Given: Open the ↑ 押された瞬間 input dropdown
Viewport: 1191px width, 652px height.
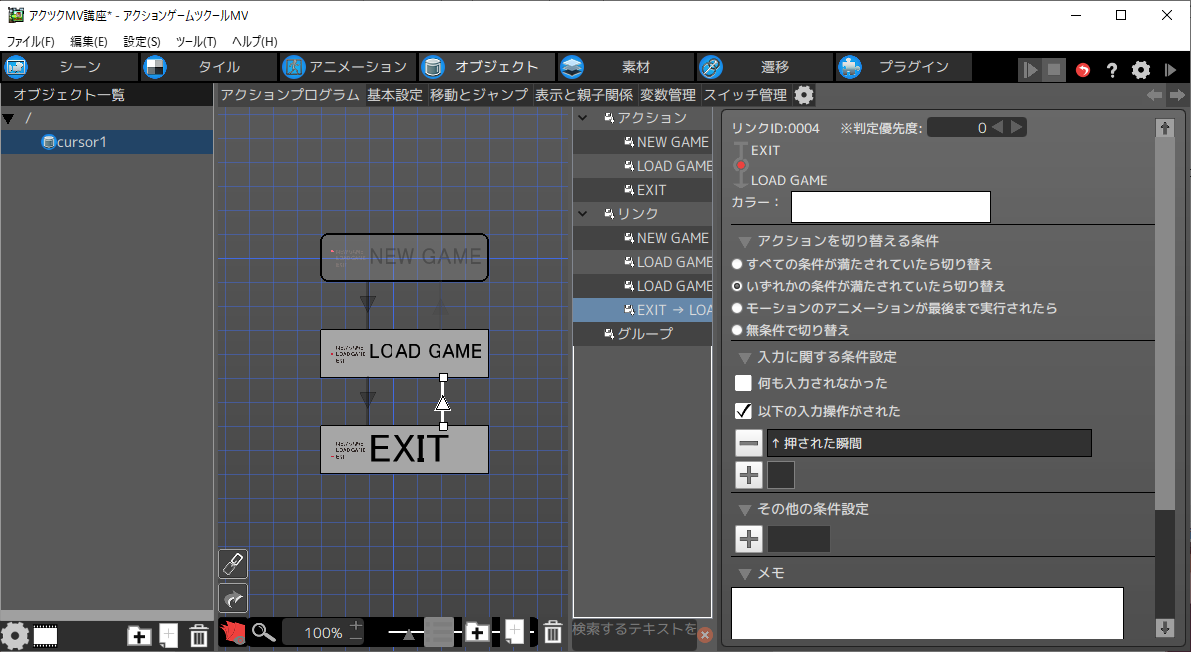Looking at the screenshot, I should tap(928, 443).
